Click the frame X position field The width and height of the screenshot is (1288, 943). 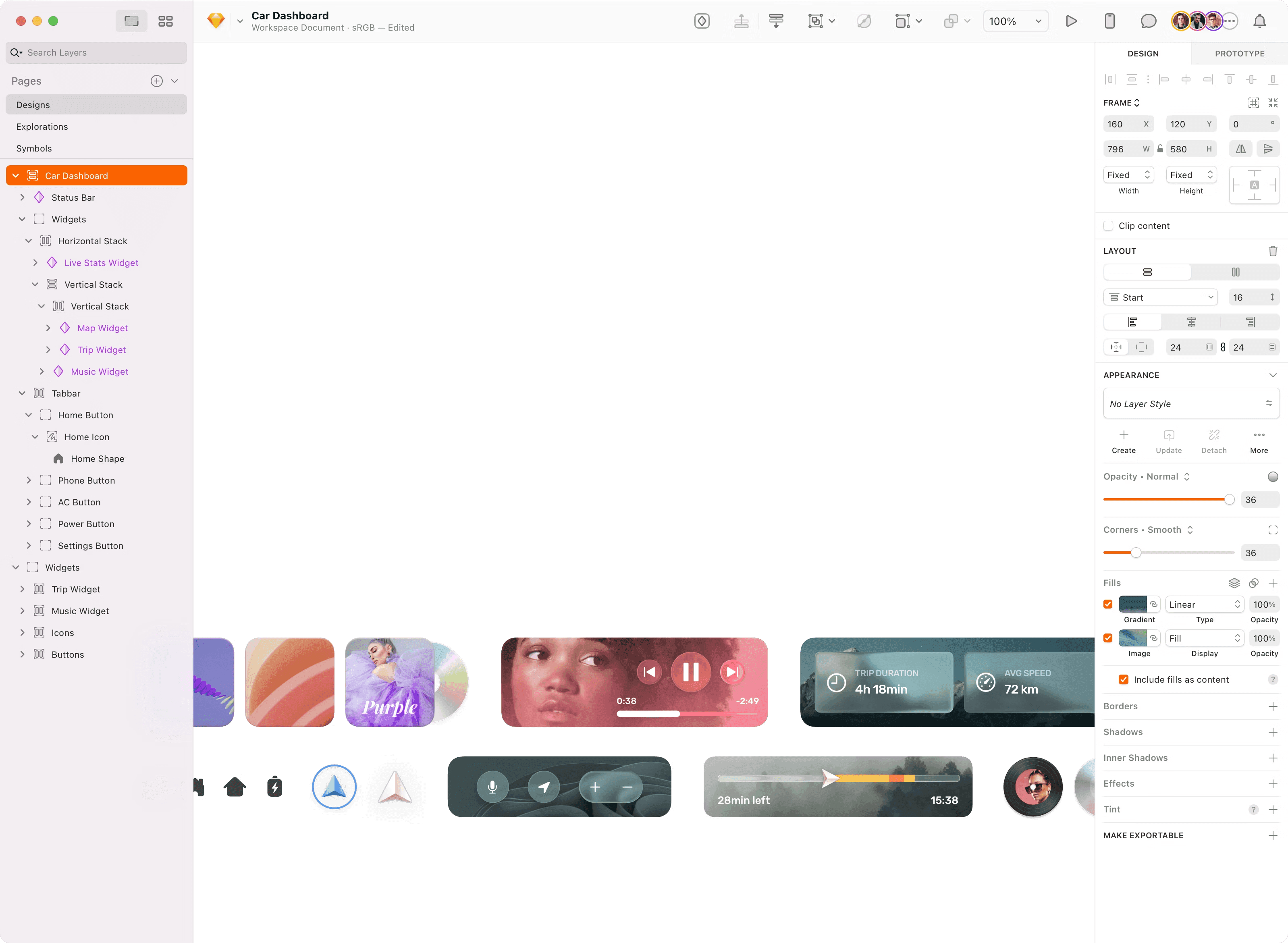[1128, 125]
